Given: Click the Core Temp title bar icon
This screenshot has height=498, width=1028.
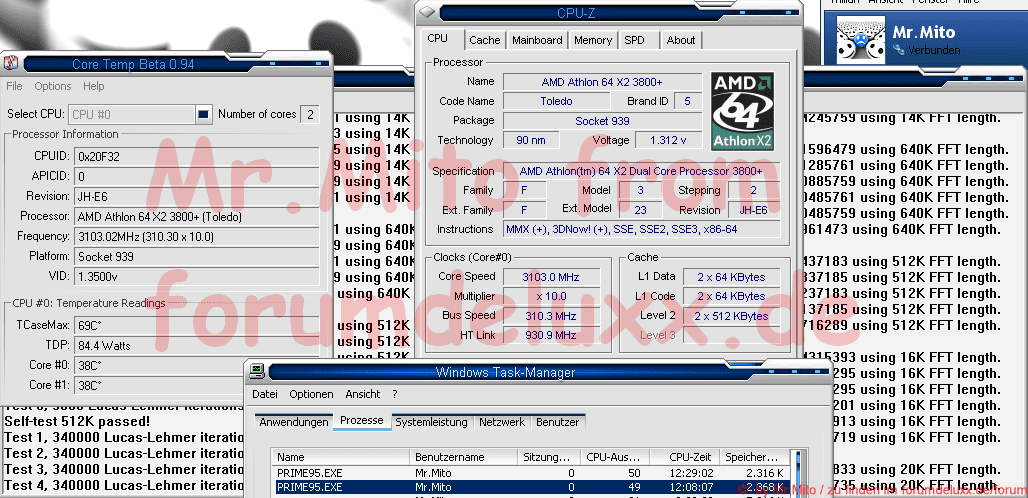Looking at the screenshot, I should 10,64.
